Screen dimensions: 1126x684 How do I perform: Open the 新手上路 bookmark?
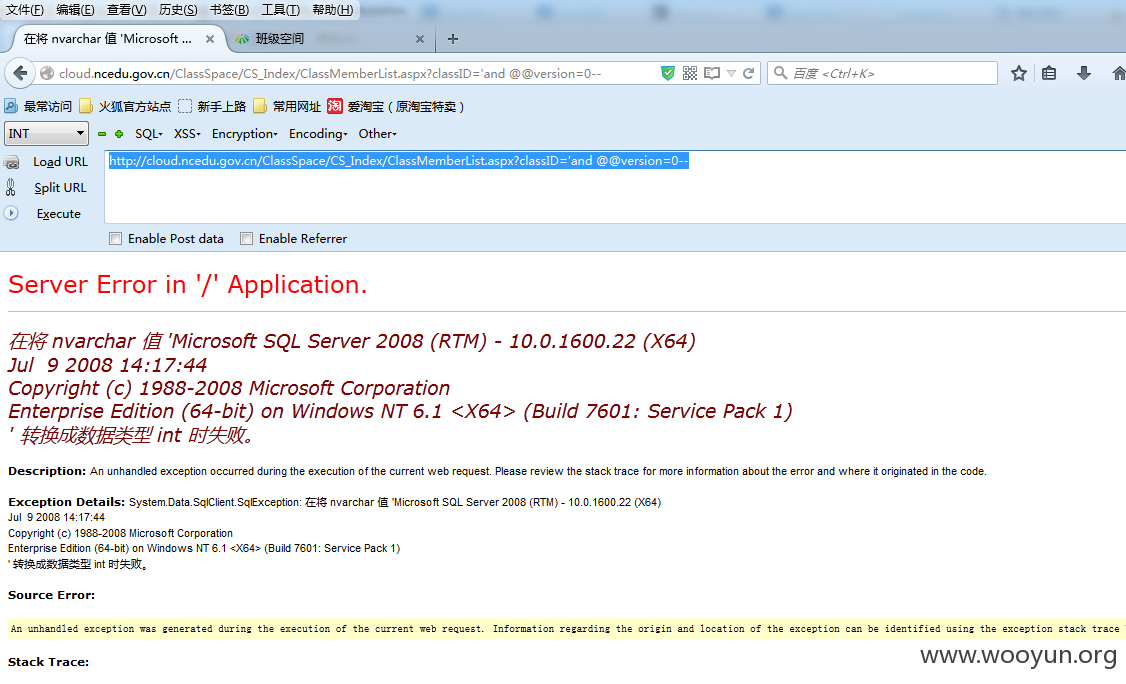click(213, 106)
